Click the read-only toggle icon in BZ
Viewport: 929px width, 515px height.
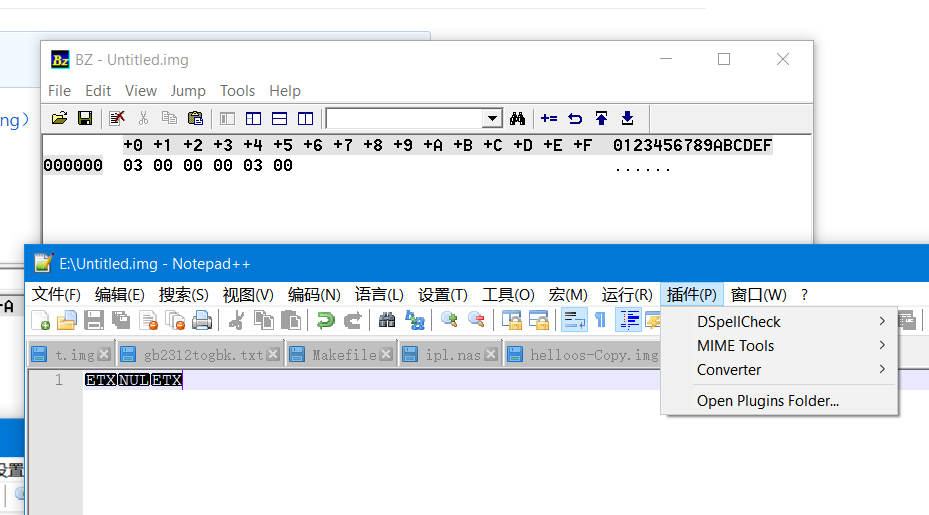tap(117, 119)
